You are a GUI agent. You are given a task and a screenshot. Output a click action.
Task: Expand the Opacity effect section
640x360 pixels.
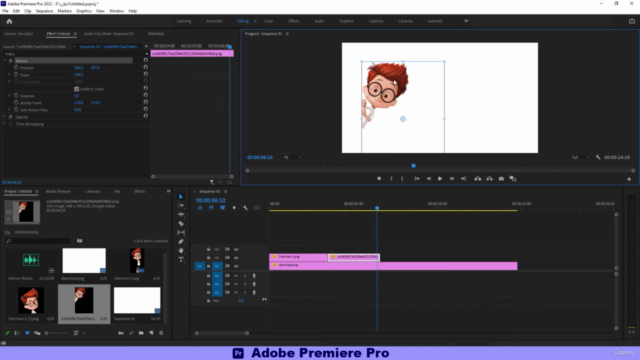5,117
